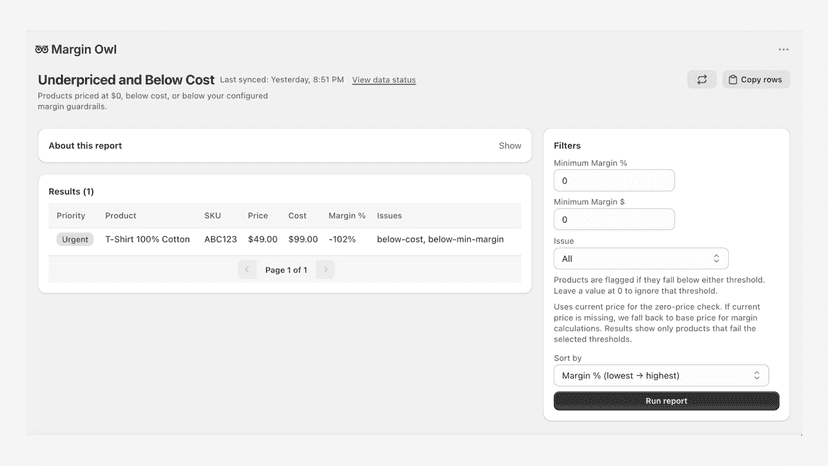Click the $99.00 cost cell
828x466 pixels.
click(303, 239)
